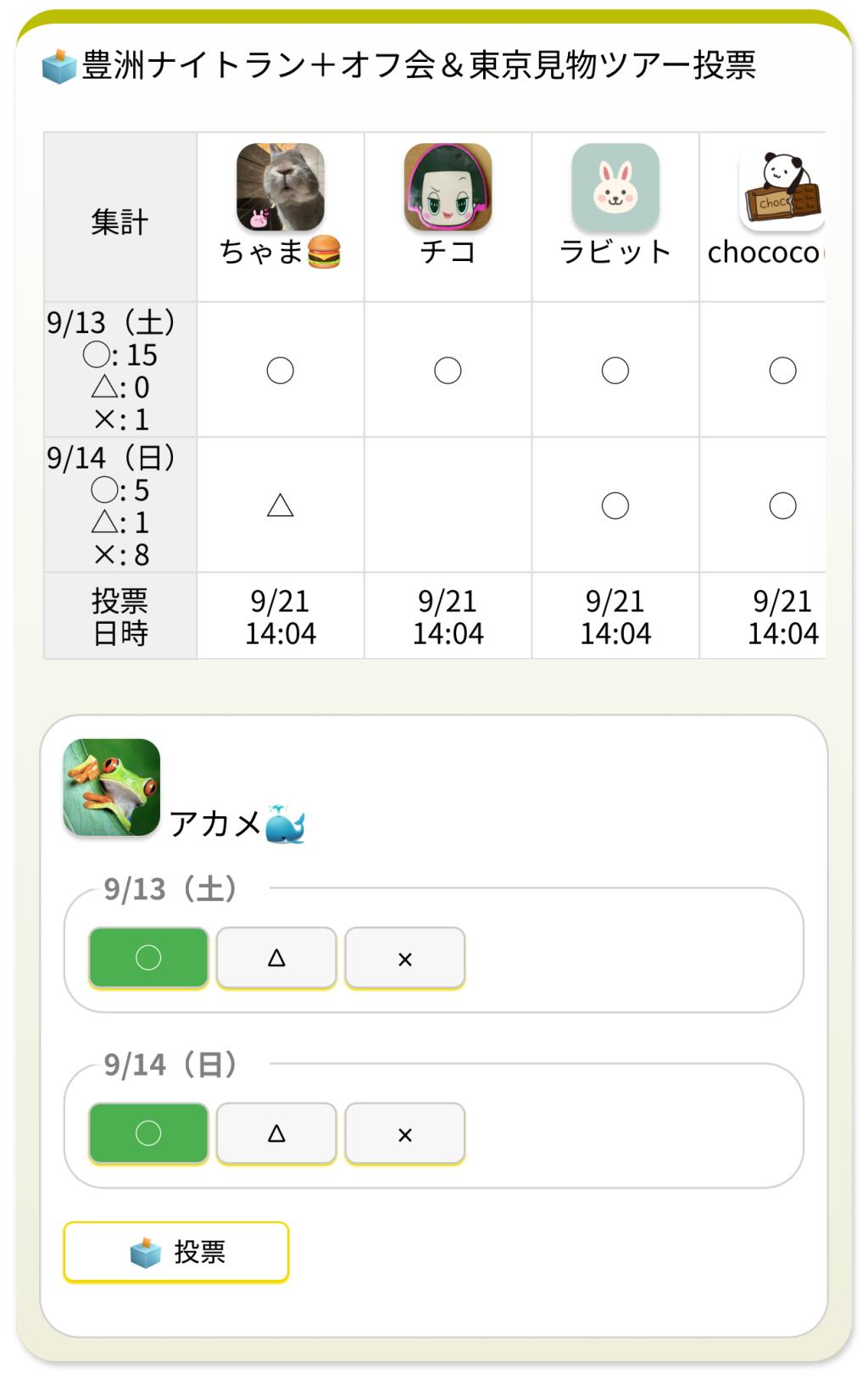The height and width of the screenshot is (1374, 868).
Task: Click the 集計 header cell
Action: click(120, 222)
